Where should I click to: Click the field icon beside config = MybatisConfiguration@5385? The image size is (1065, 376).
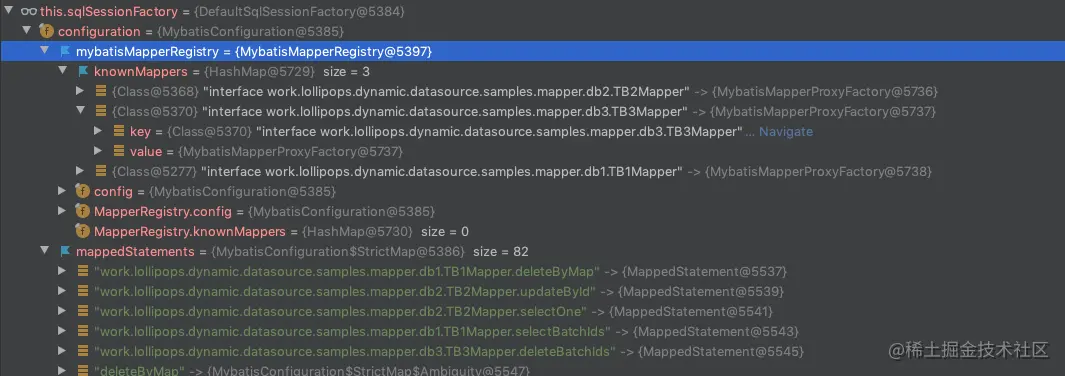point(83,191)
